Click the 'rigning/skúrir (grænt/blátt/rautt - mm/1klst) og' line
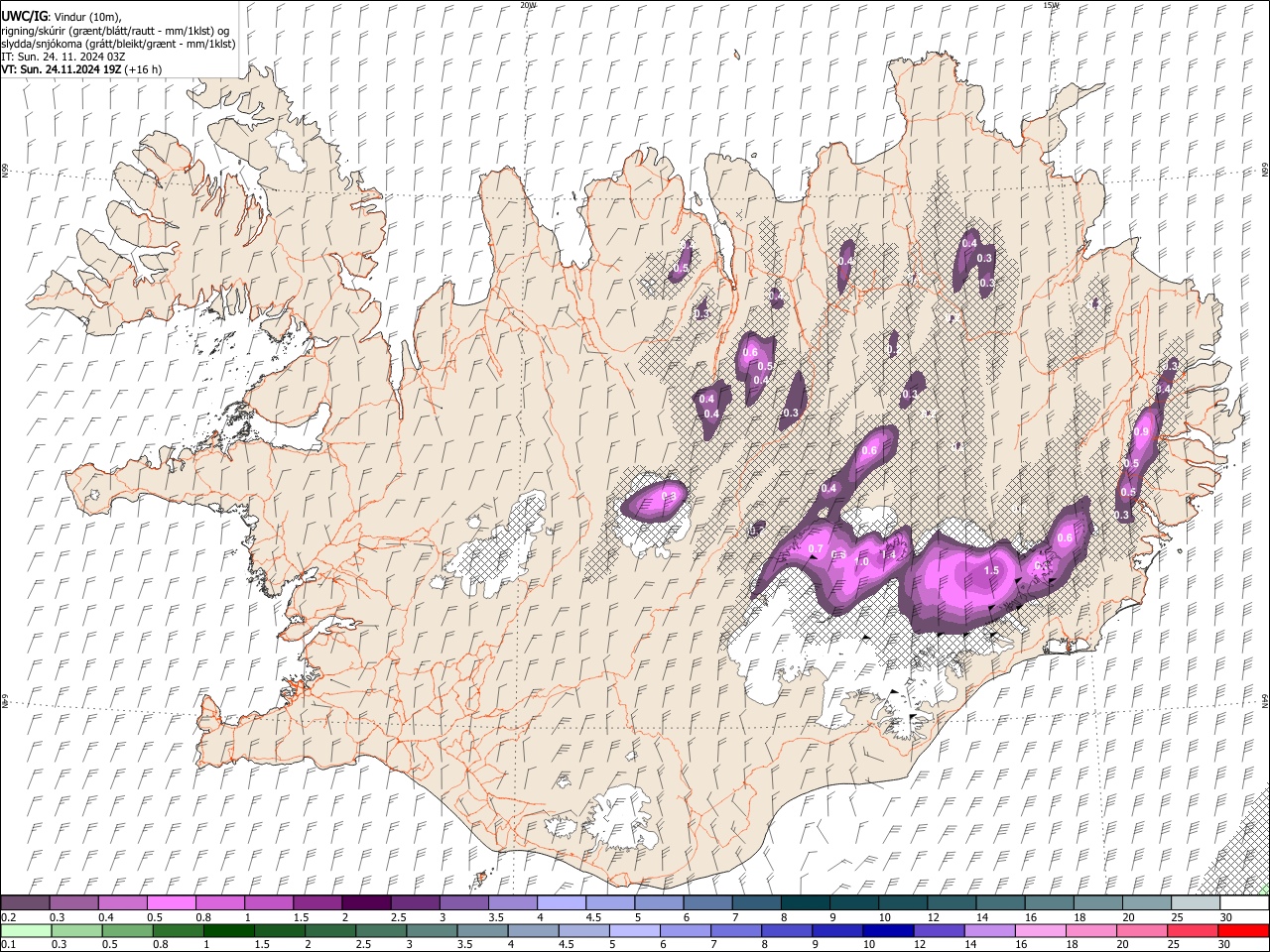1270x952 pixels. coord(115,31)
